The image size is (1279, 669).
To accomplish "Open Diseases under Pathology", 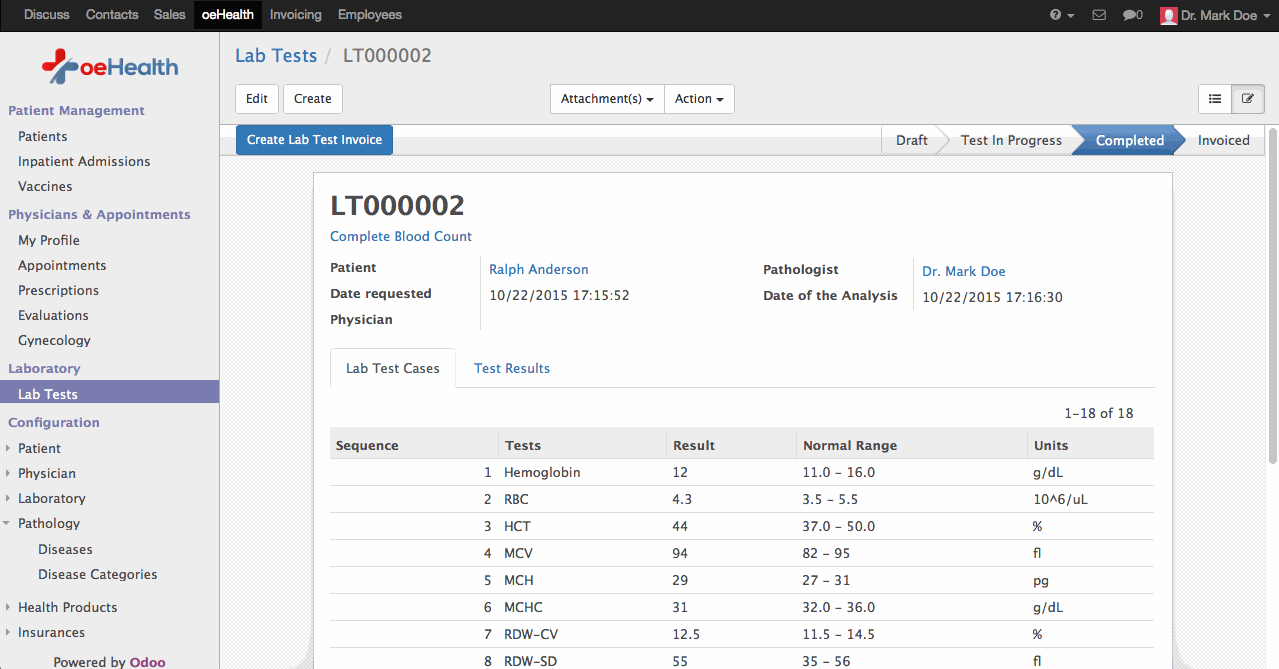I will (65, 549).
